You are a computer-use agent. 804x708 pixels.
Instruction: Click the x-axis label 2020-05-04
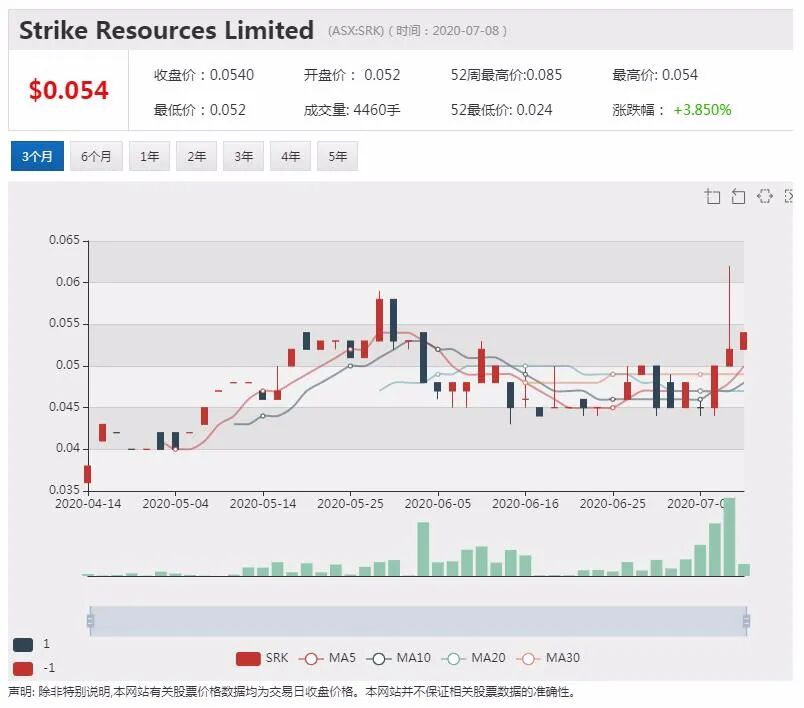(x=175, y=504)
